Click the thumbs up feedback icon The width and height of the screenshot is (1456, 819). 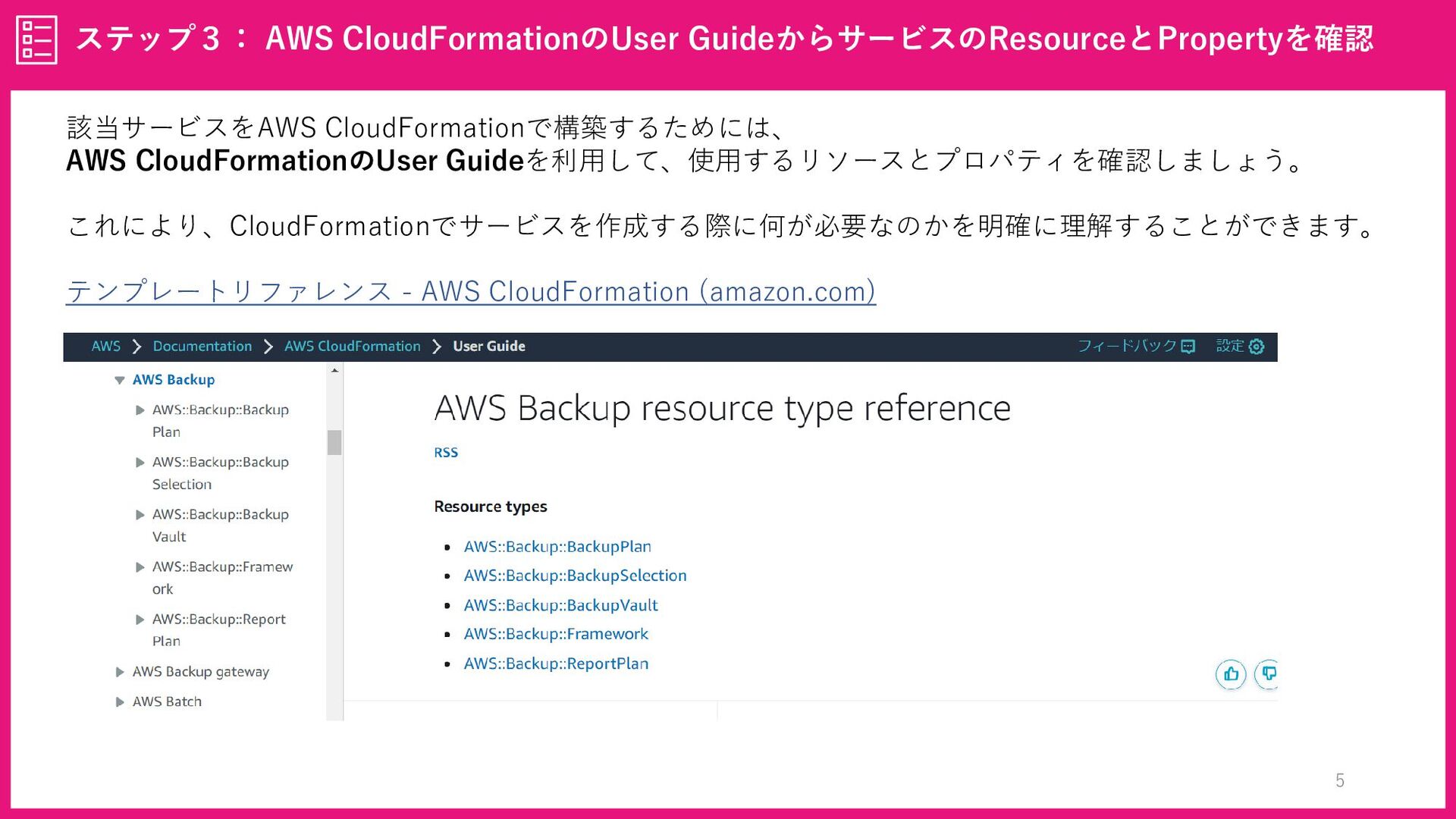tap(1231, 674)
